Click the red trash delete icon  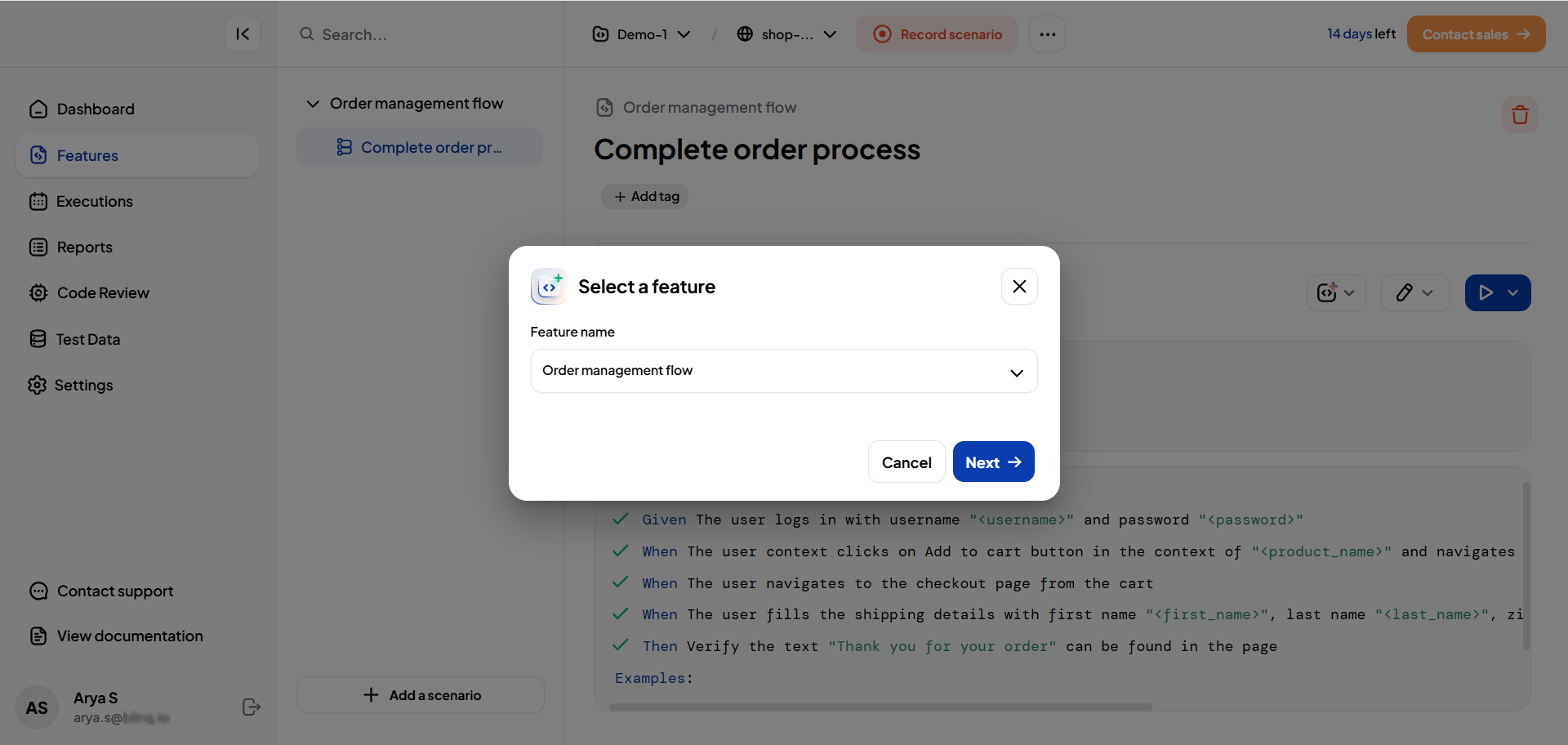pos(1519,115)
